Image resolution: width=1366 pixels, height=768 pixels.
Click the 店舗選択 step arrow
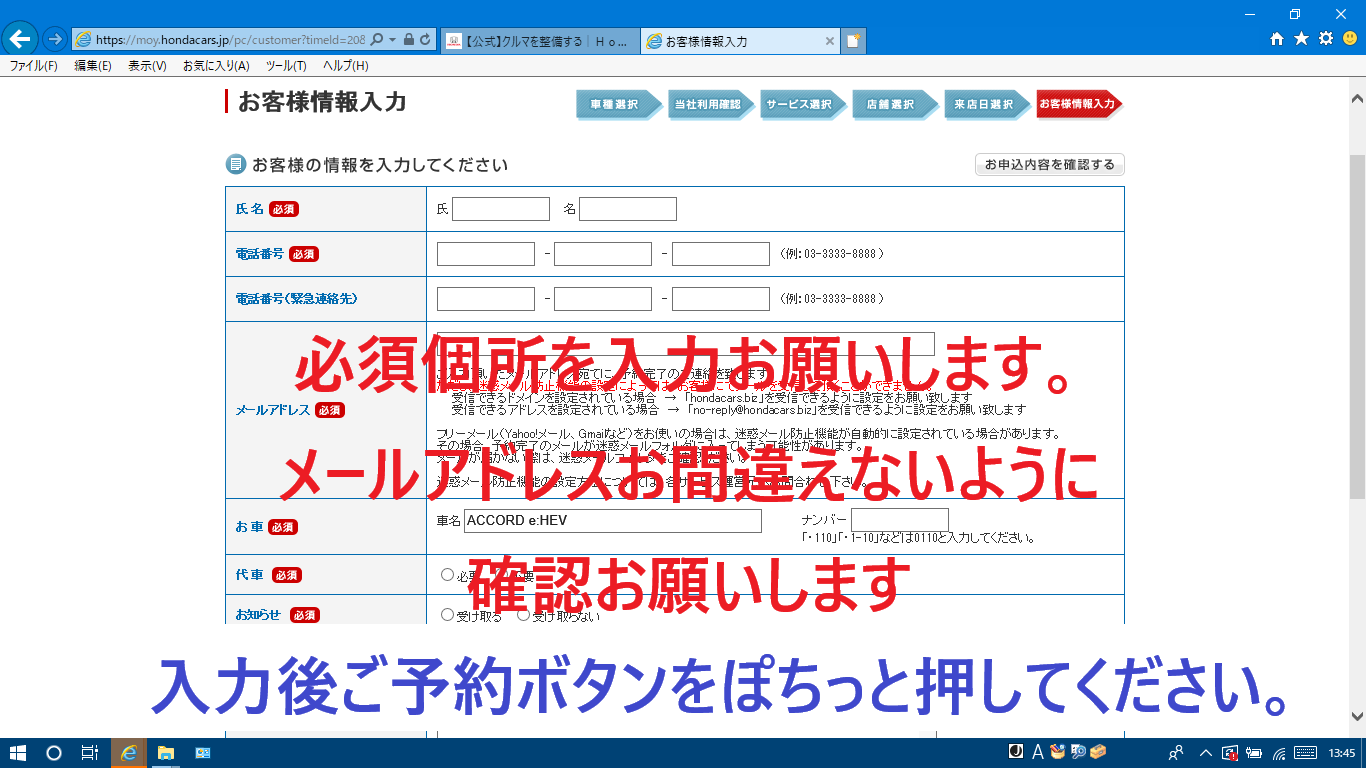pos(890,104)
